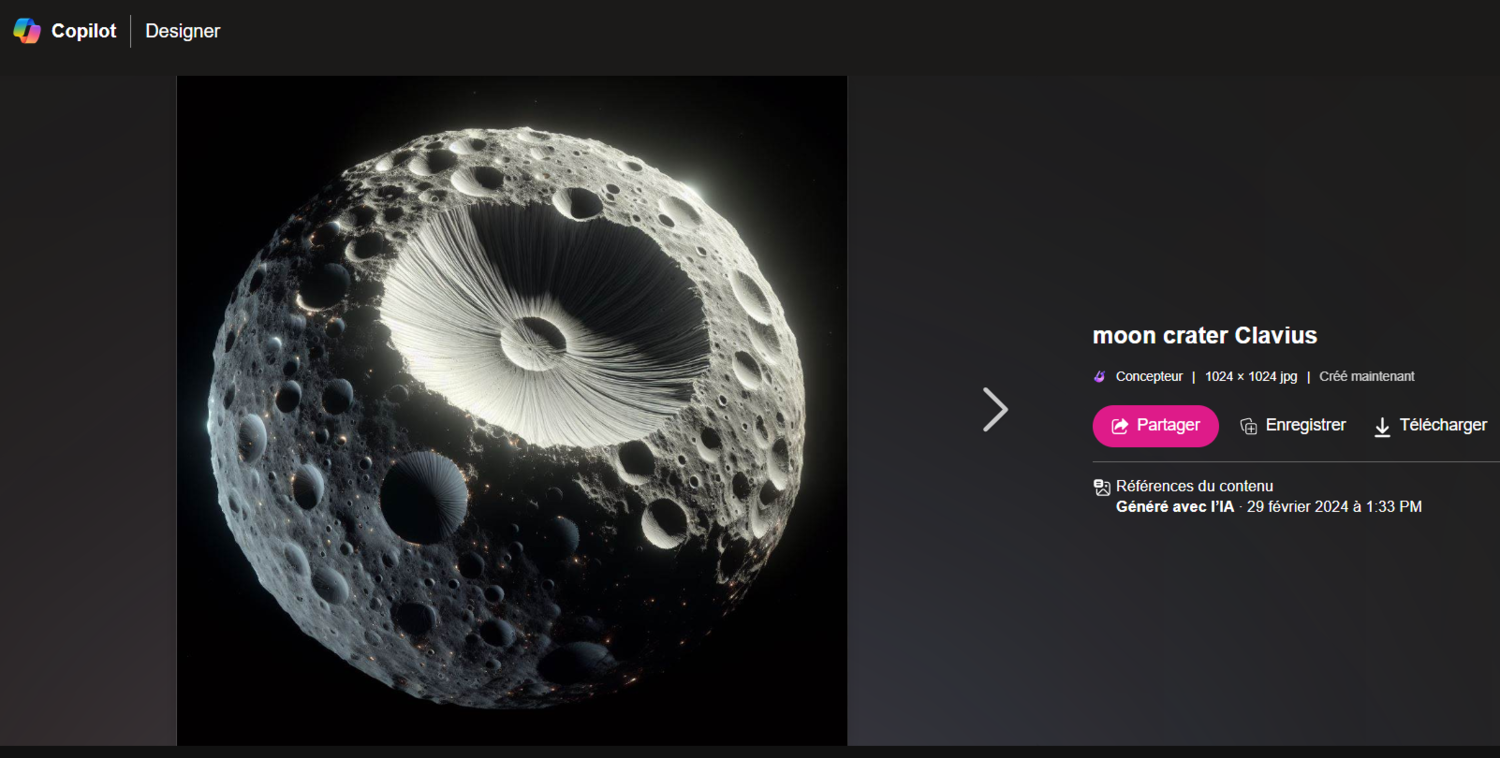The width and height of the screenshot is (1500, 758).
Task: Click the purple Concepteur icon
Action: (1100, 377)
